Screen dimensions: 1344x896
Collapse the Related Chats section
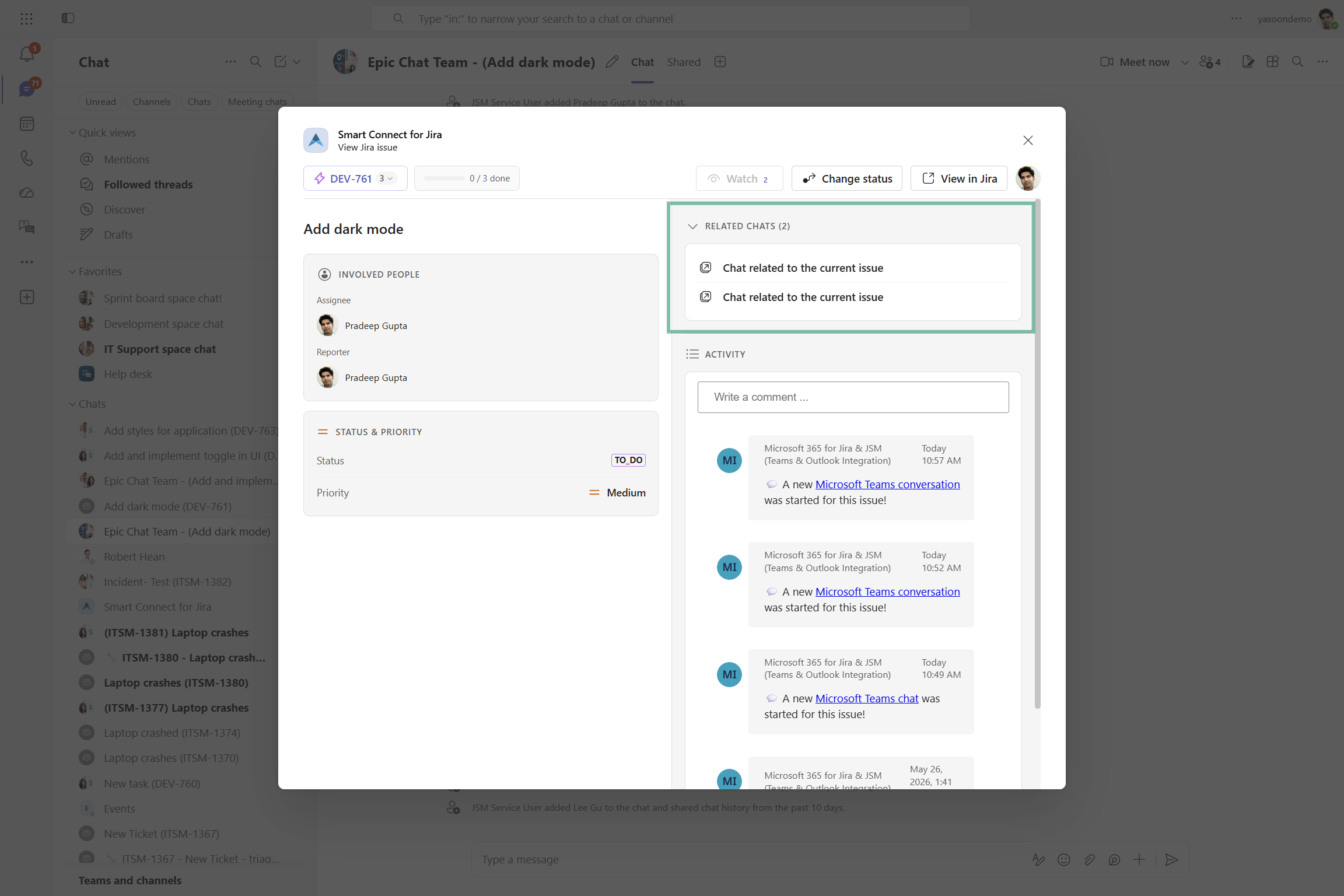click(692, 226)
